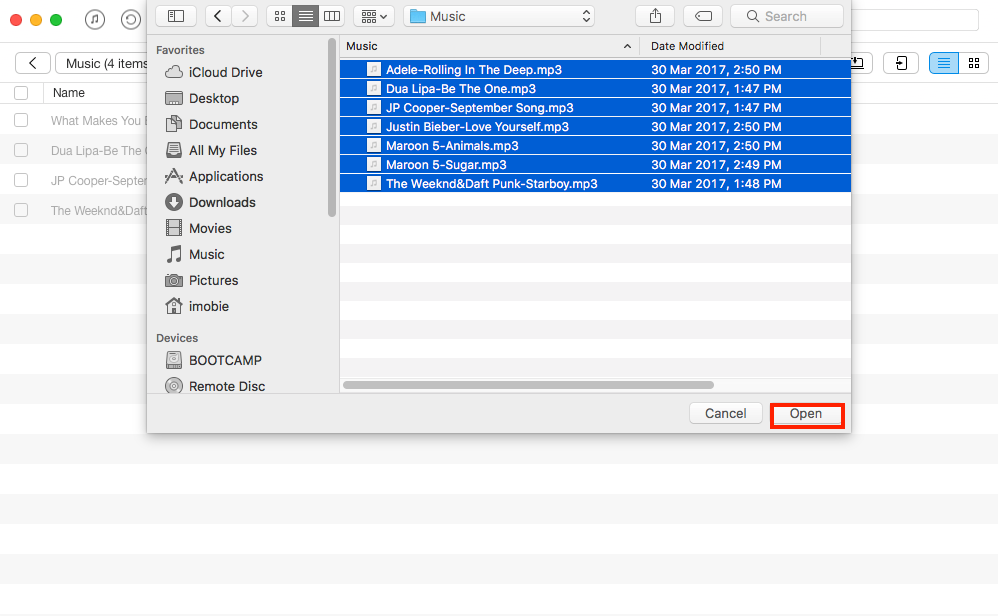Click the back arrow button in app window
The image size is (998, 616).
click(32, 63)
